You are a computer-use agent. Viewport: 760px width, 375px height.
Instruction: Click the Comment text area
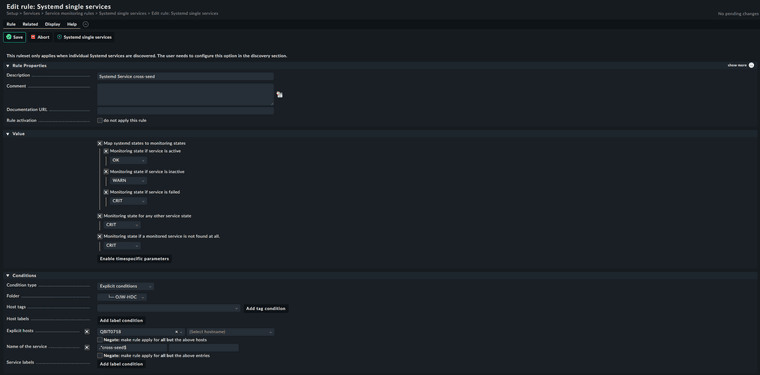pyautogui.click(x=185, y=94)
